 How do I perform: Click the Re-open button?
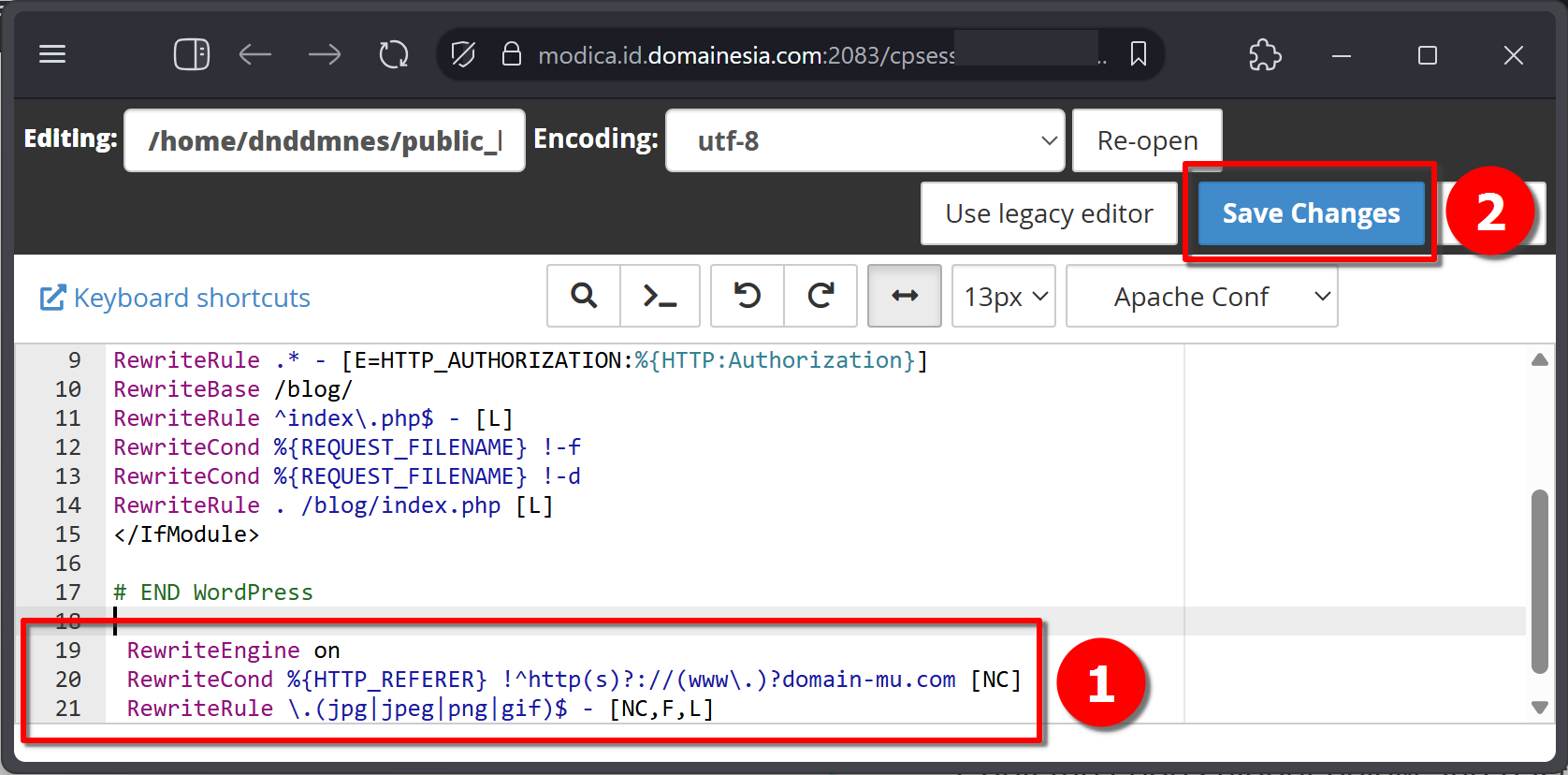coord(1147,140)
